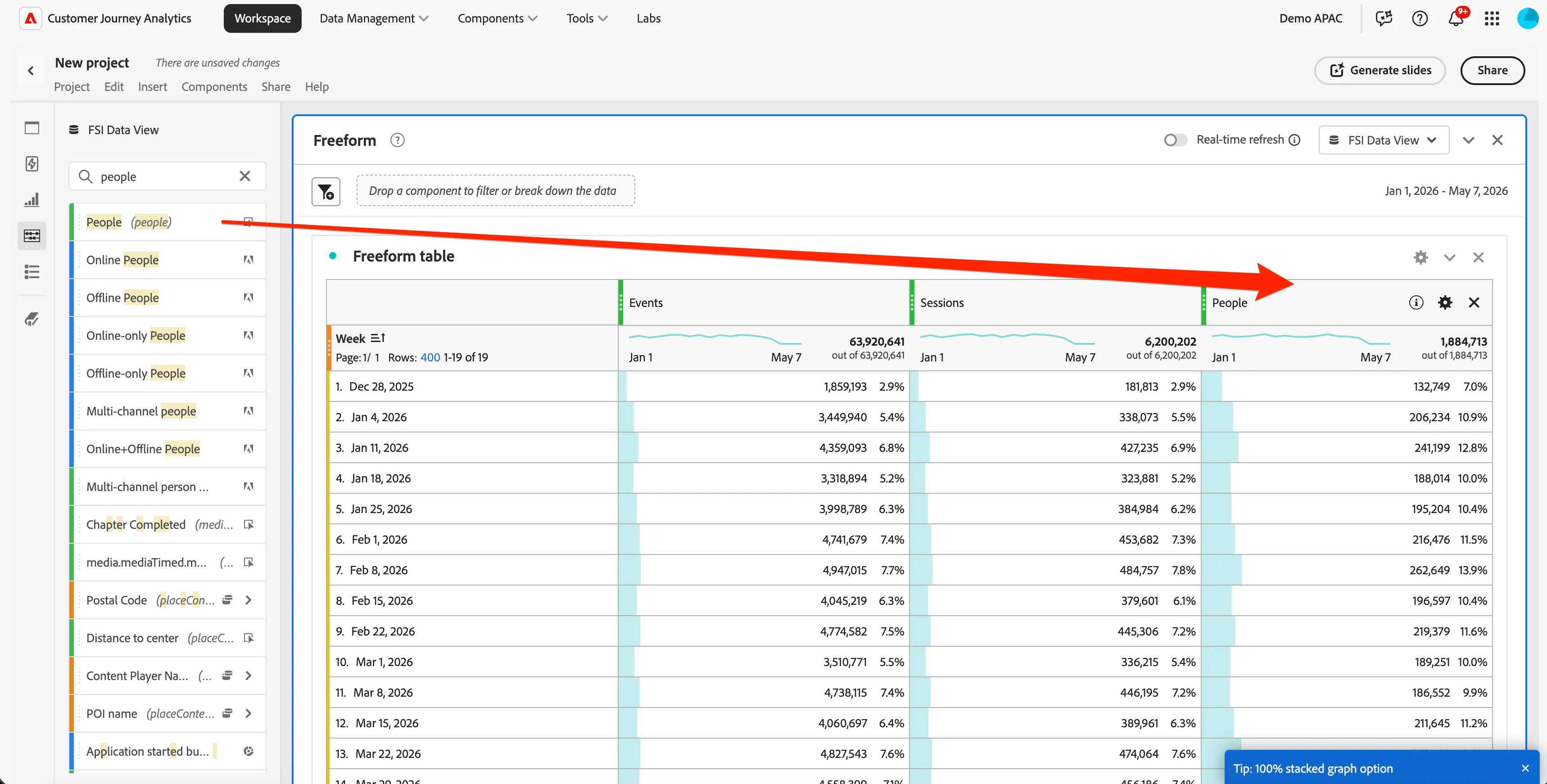Image resolution: width=1547 pixels, height=784 pixels.
Task: Click the date range Jan 1 - May 7, 2026
Action: [x=1446, y=190]
